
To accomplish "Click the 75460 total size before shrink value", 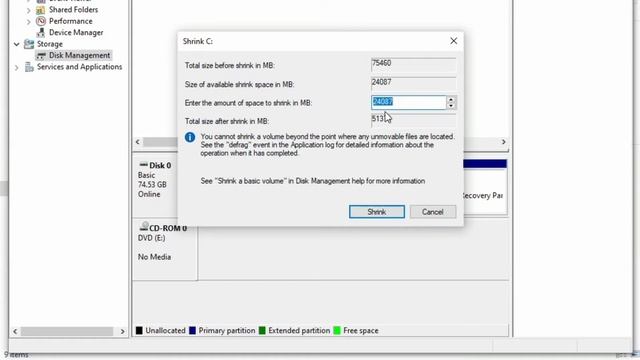I will 413,65.
